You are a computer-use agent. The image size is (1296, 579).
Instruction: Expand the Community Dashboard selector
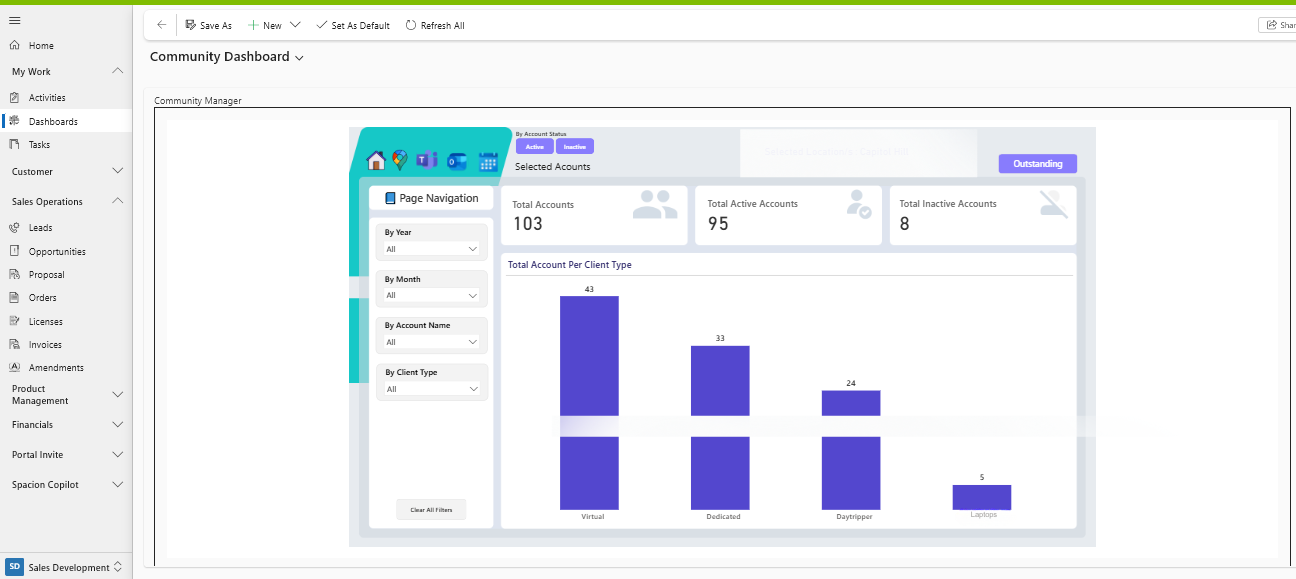[299, 58]
